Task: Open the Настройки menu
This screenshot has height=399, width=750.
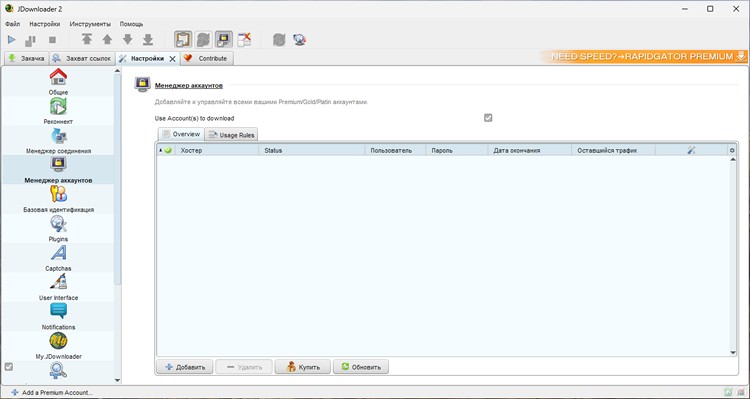Action: 44,24
